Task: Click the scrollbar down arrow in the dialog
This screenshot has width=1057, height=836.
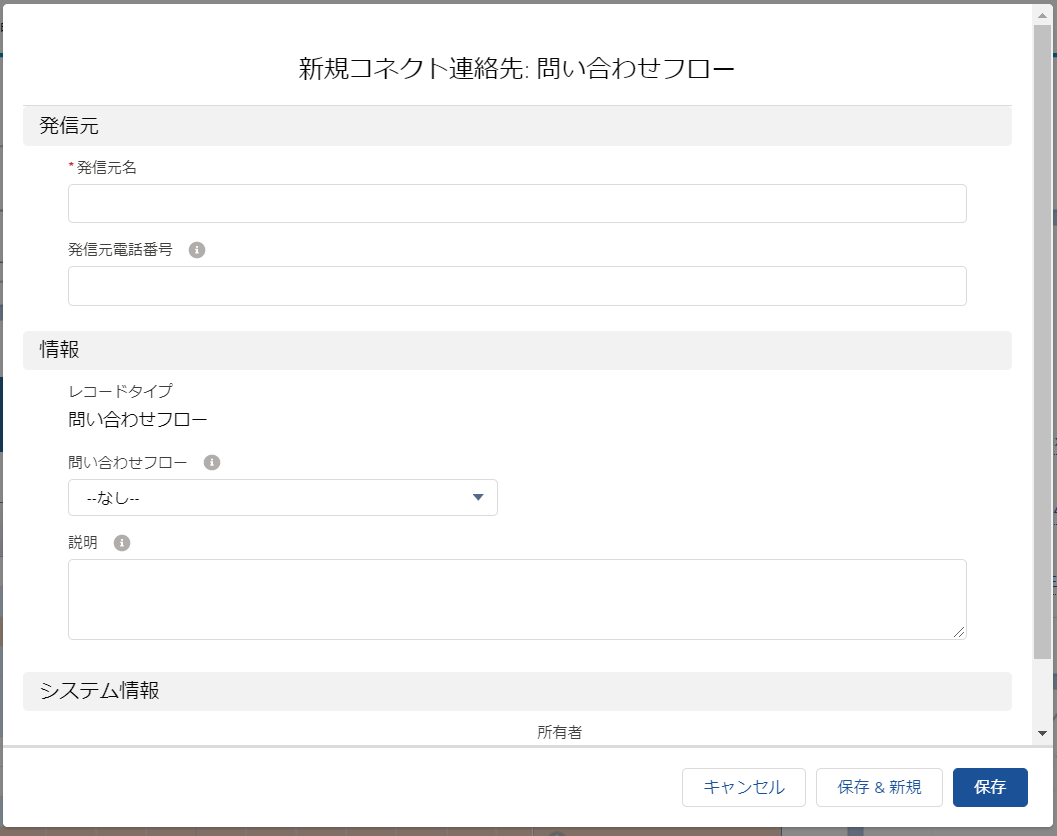Action: point(1043,731)
